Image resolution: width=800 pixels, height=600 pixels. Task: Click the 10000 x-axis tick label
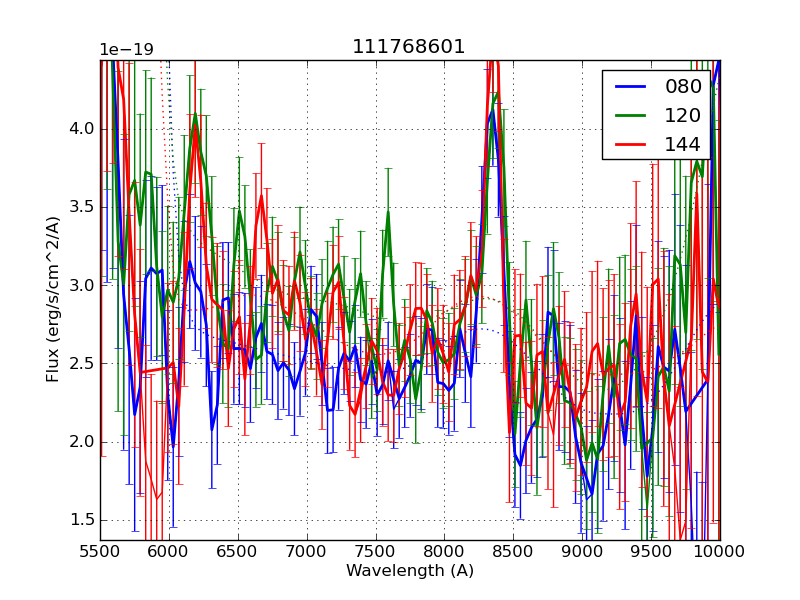[720, 551]
